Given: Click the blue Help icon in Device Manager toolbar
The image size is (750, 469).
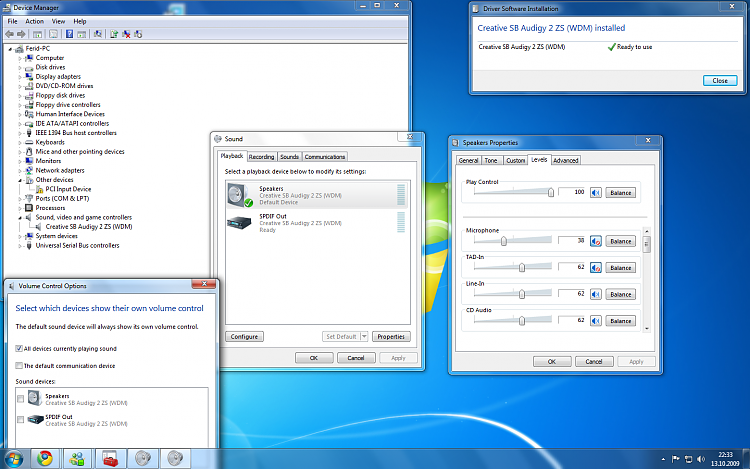Looking at the screenshot, I should click(x=69, y=34).
